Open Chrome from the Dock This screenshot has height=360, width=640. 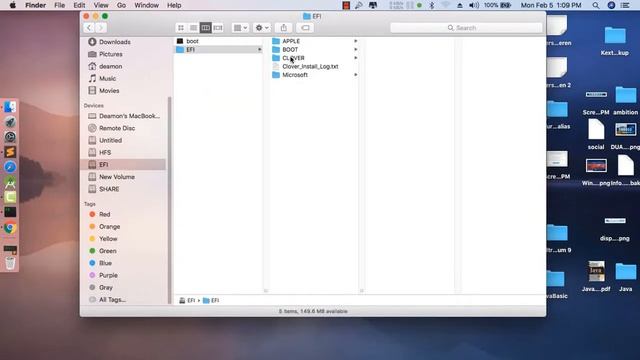click(x=10, y=228)
